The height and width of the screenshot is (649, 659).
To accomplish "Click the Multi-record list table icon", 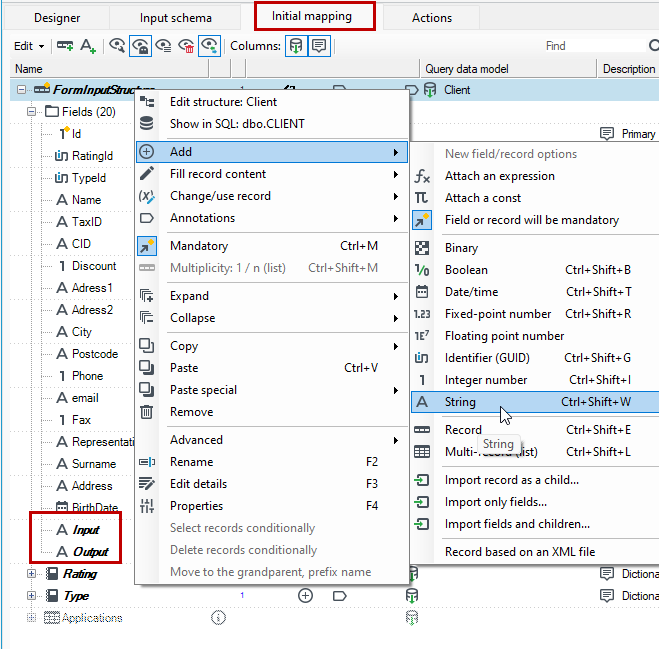I will (422, 452).
